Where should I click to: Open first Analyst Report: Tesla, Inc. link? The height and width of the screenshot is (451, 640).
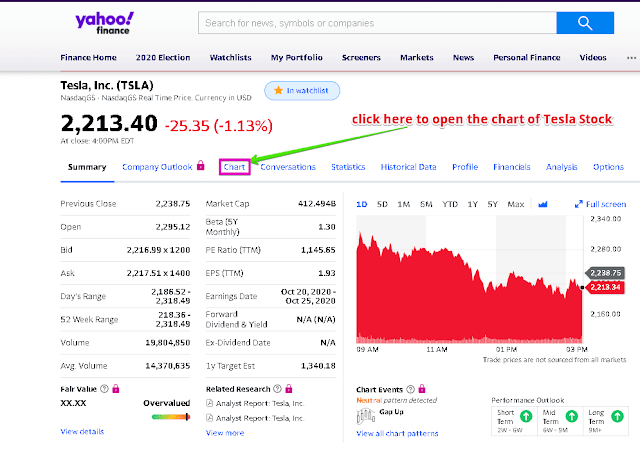click(260, 403)
